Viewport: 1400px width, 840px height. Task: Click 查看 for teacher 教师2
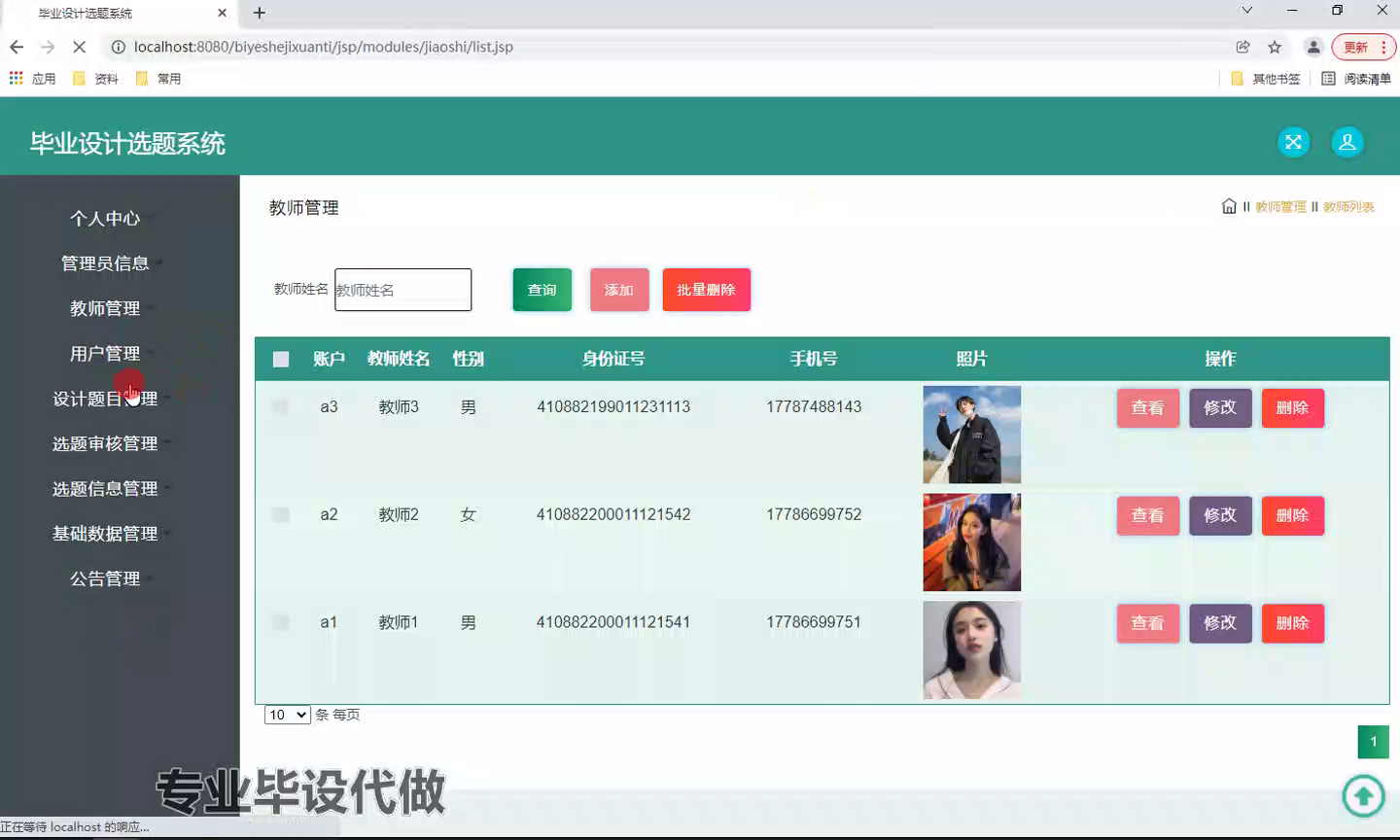click(1148, 516)
